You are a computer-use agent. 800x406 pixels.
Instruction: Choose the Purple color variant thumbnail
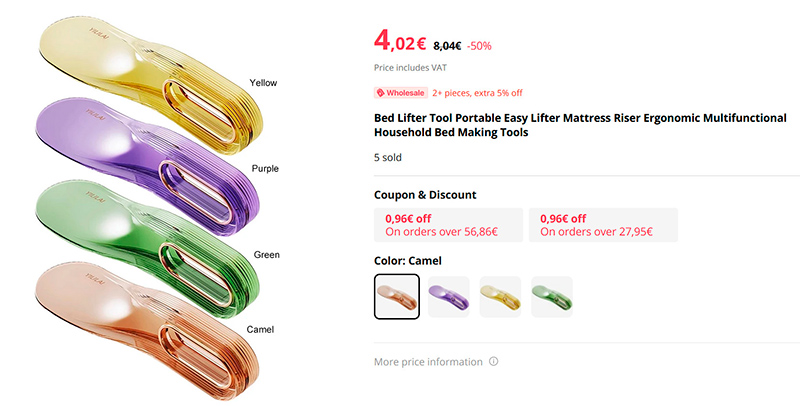tap(448, 297)
